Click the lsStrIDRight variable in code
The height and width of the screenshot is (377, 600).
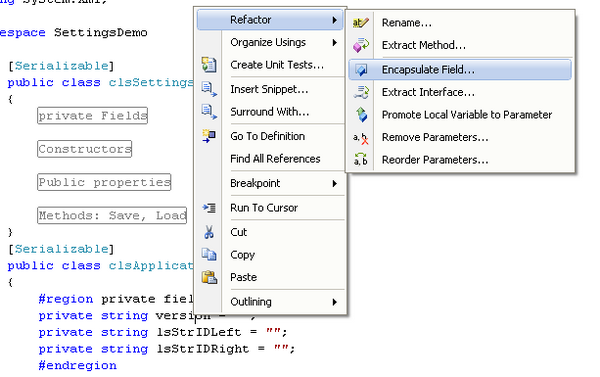pyautogui.click(x=202, y=349)
